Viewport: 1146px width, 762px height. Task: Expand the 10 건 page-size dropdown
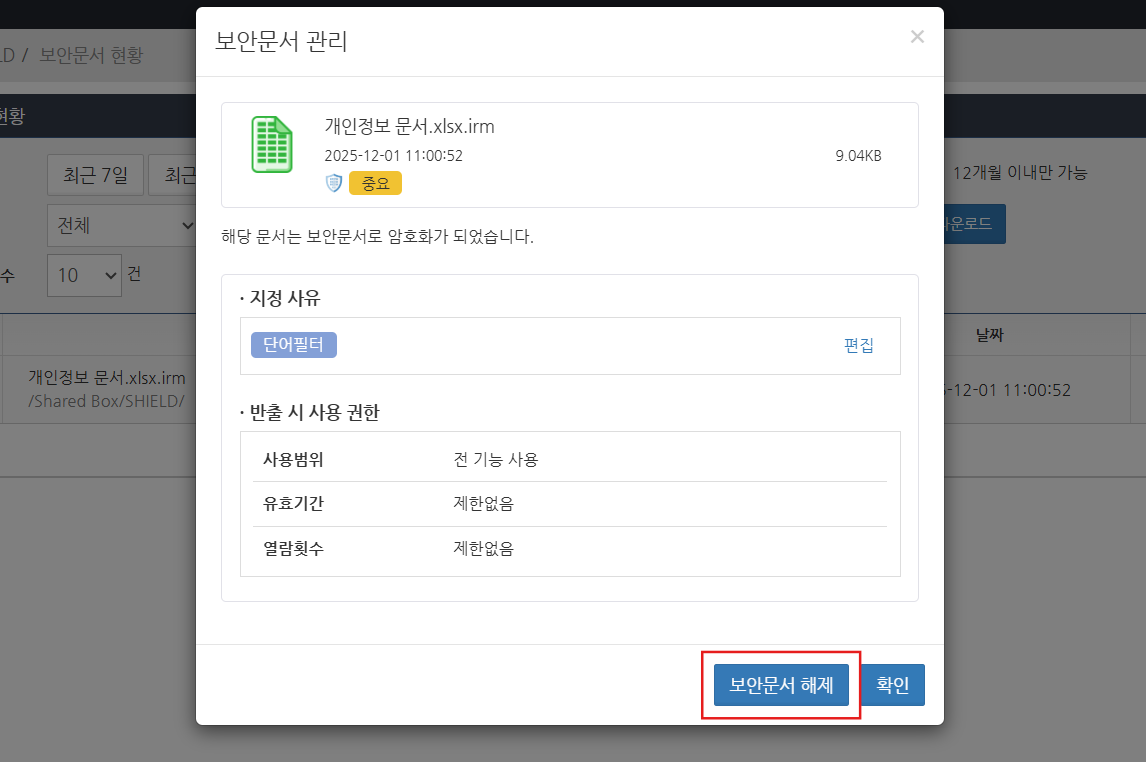click(84, 274)
